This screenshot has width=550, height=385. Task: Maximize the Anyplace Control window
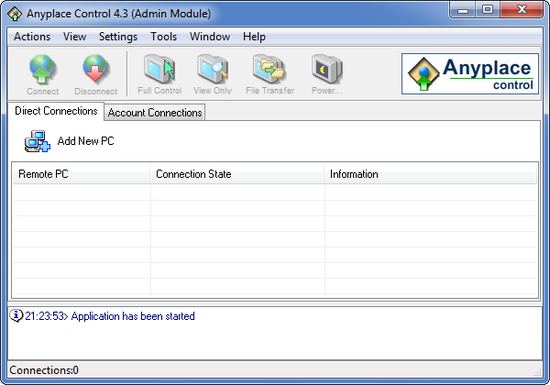[488, 10]
